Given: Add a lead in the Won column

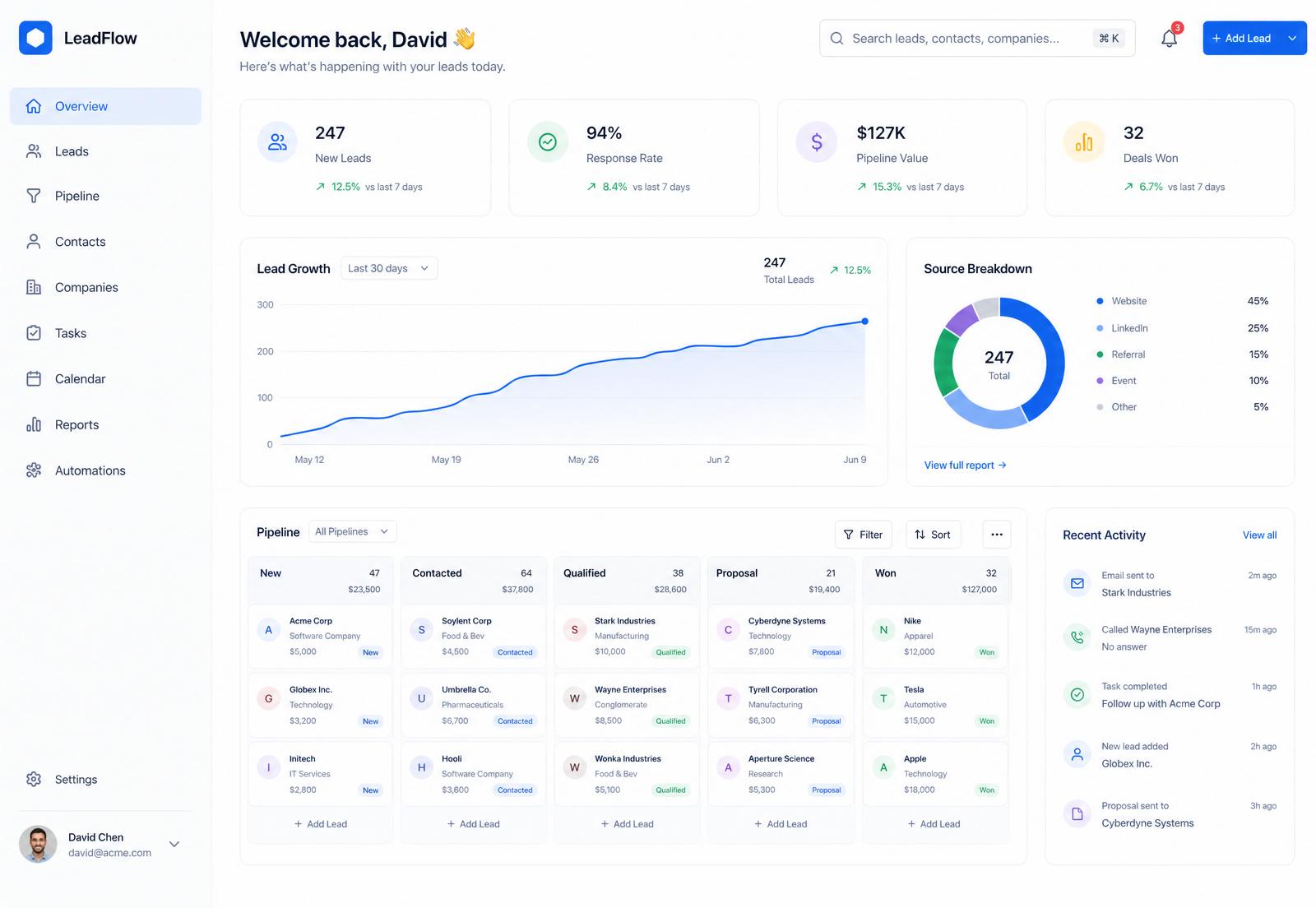Looking at the screenshot, I should tap(934, 824).
